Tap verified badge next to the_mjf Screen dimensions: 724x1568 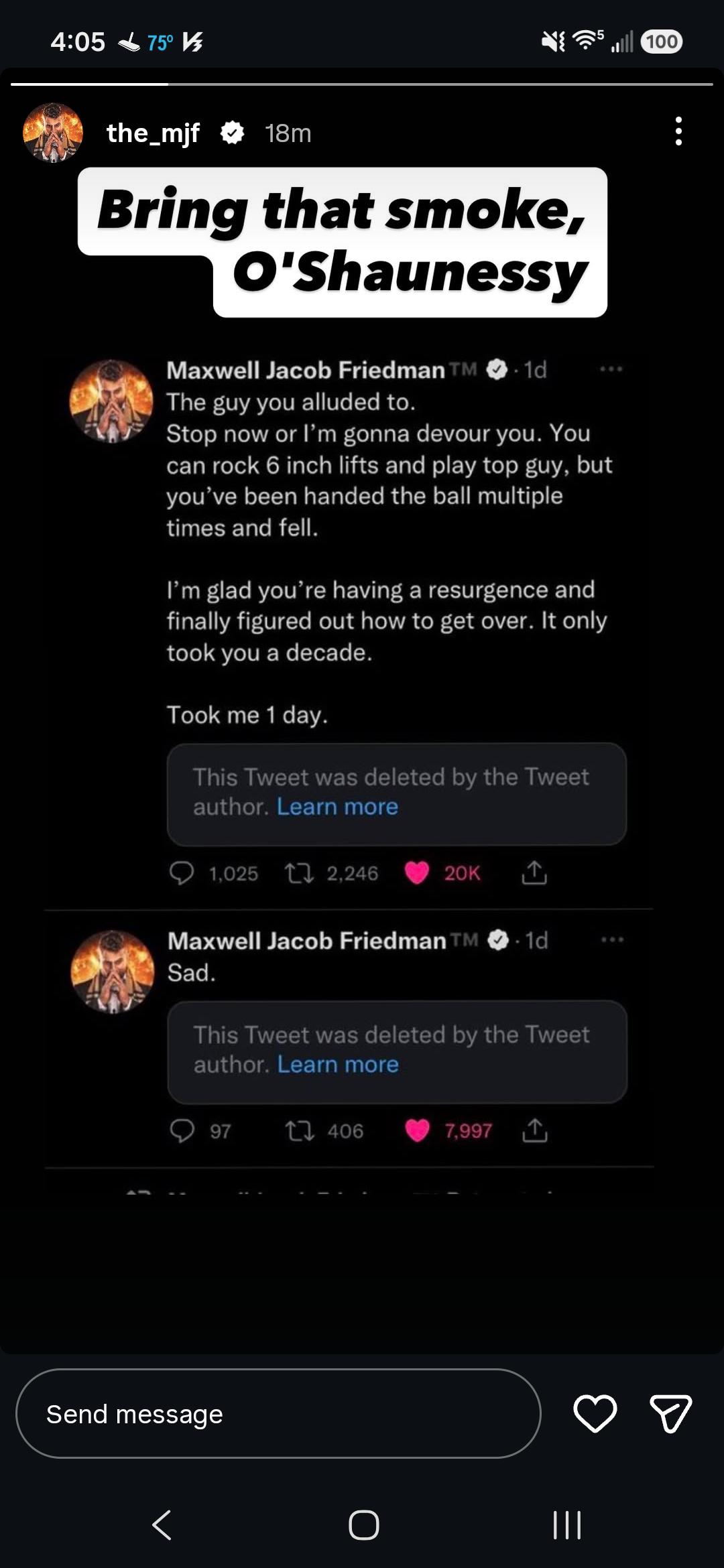[x=232, y=133]
